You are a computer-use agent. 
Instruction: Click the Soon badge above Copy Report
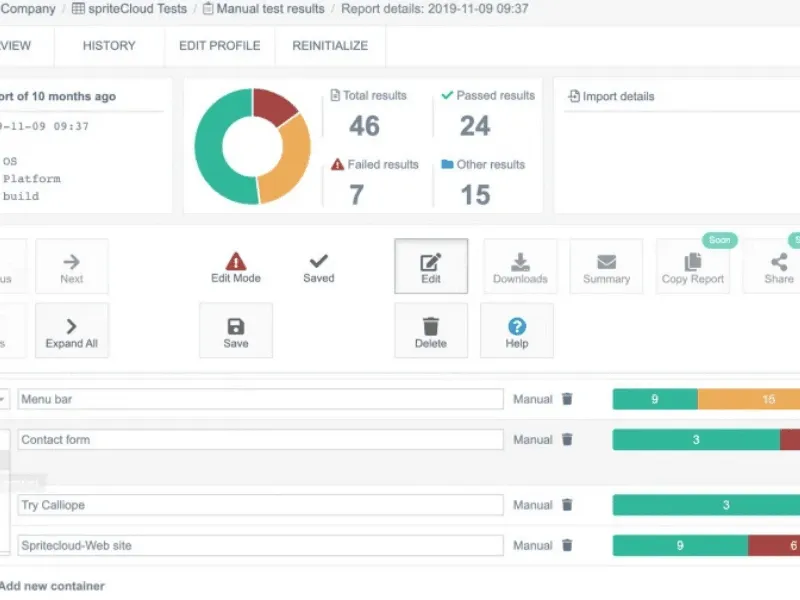(719, 240)
